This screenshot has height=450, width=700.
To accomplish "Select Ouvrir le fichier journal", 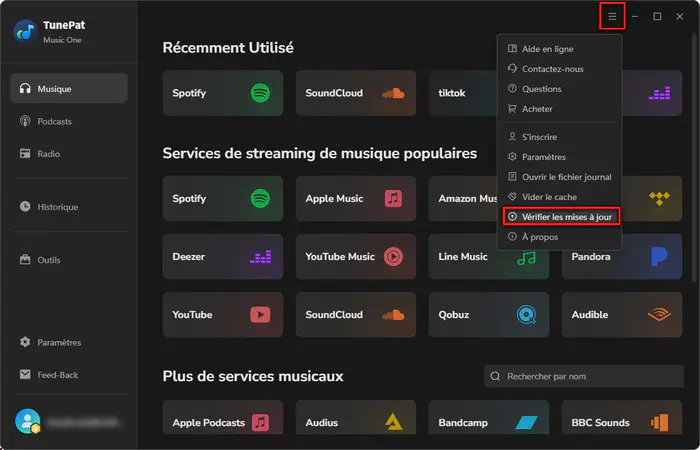I will tap(559, 177).
